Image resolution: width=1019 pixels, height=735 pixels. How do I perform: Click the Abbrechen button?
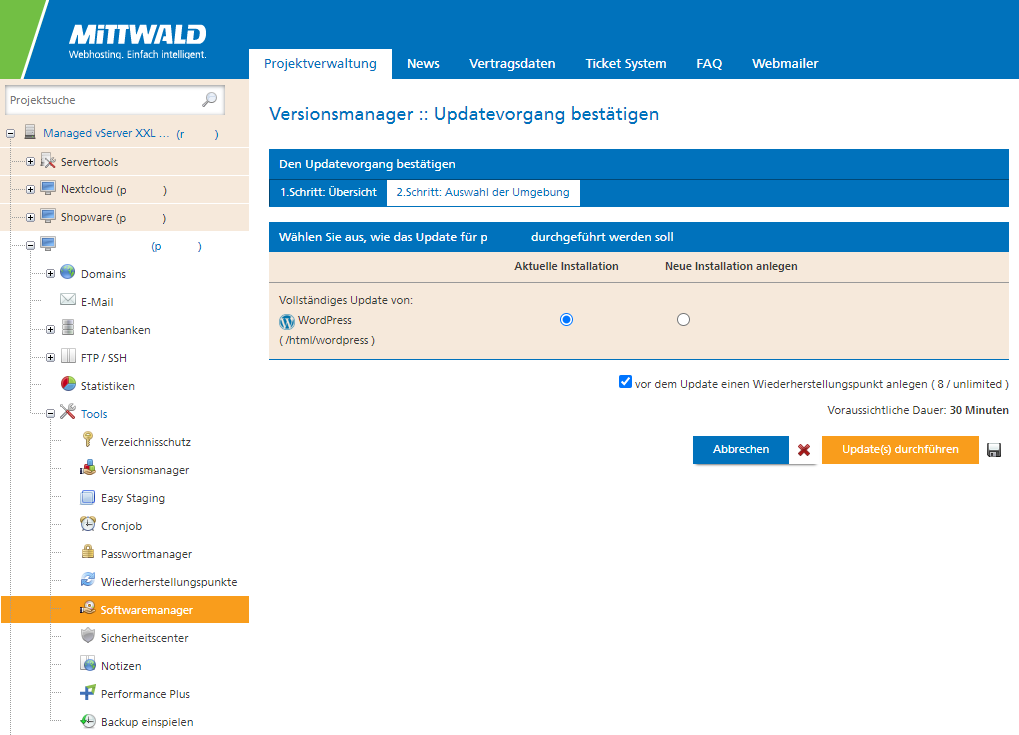(741, 449)
